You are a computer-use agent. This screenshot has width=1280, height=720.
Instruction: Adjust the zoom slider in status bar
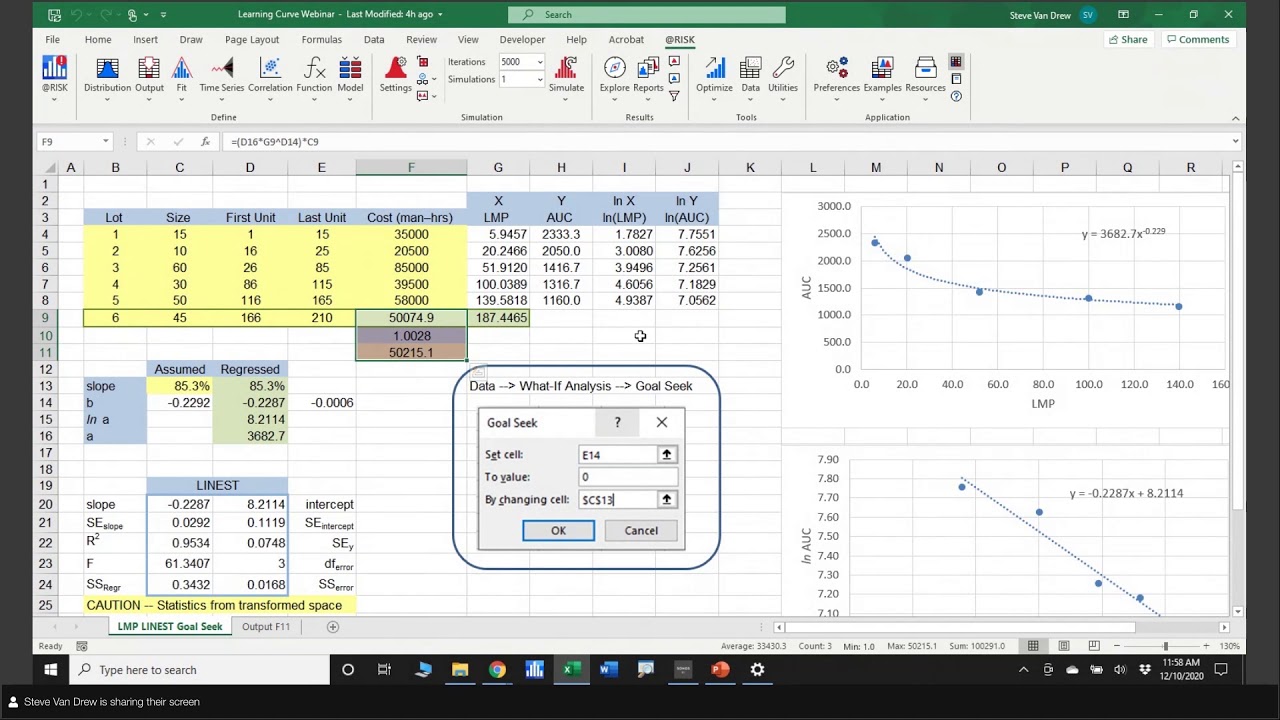click(1165, 646)
